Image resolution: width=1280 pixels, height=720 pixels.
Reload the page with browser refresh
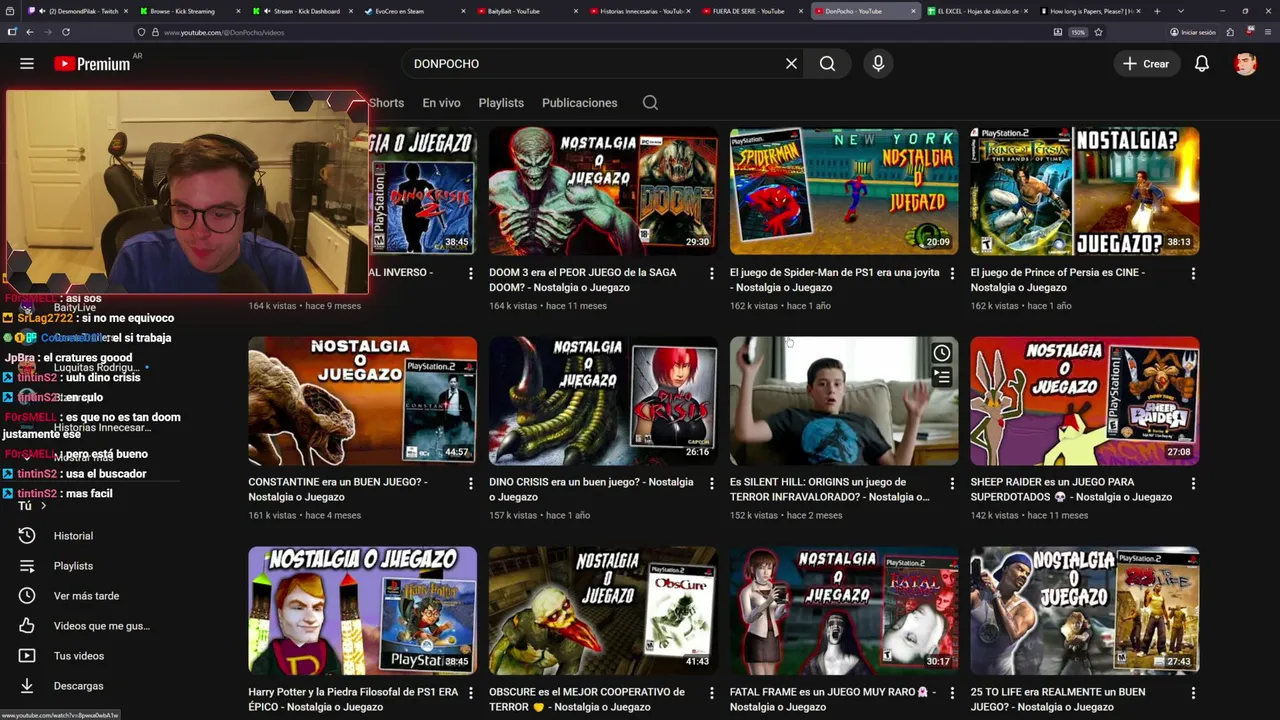click(x=66, y=32)
